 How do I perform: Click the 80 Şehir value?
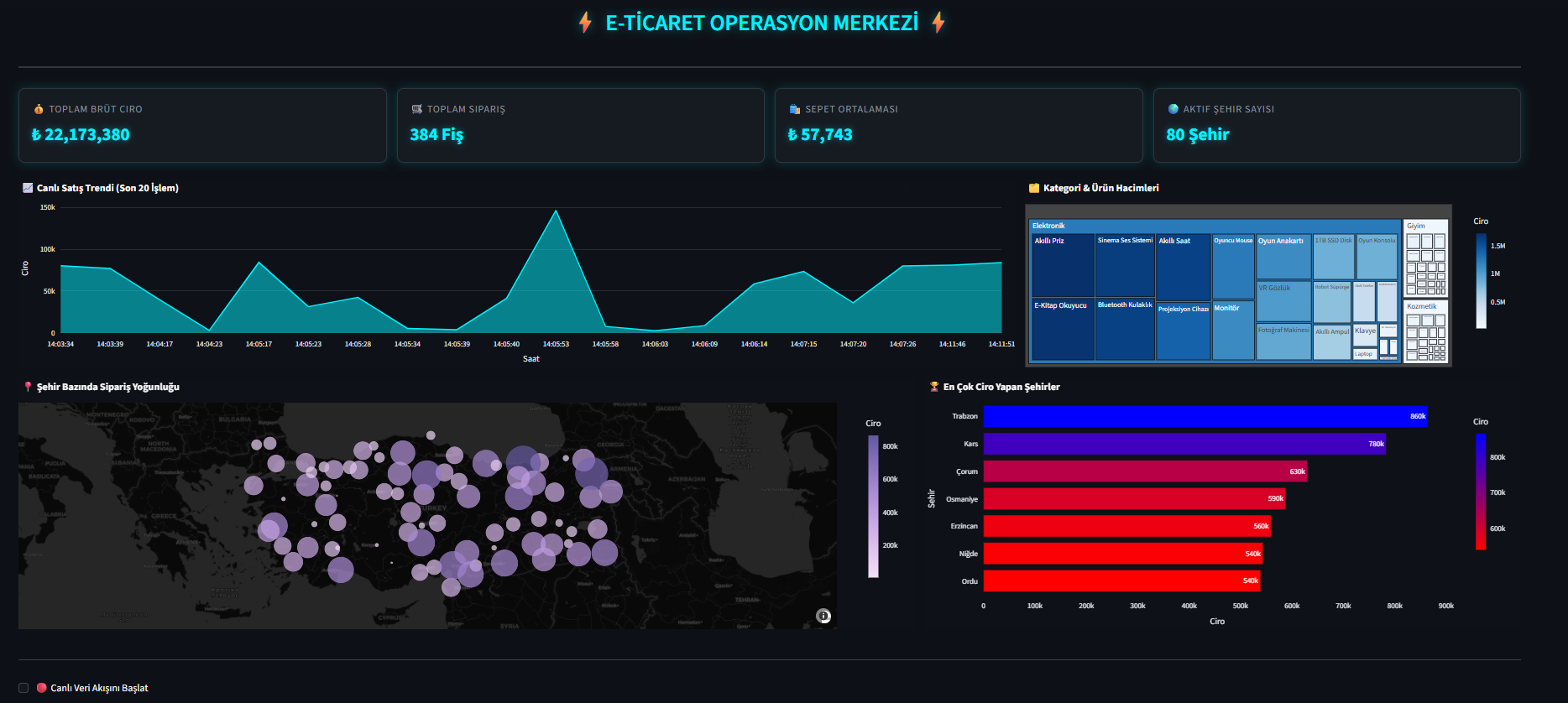coord(1198,134)
